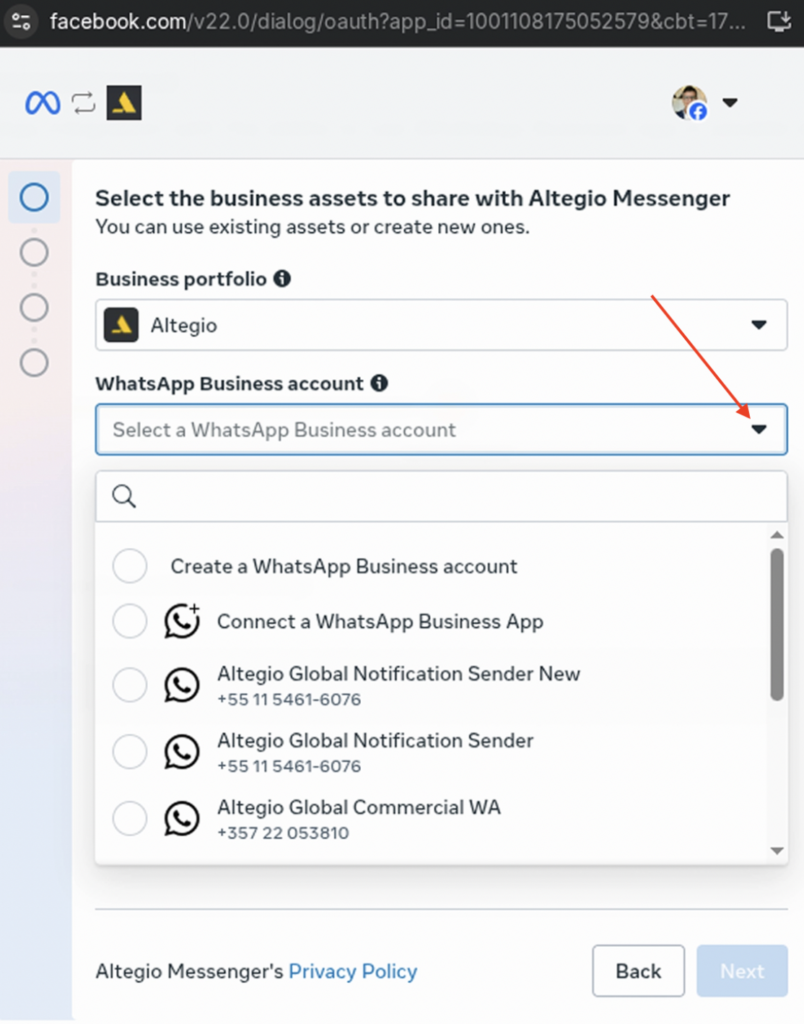Select Altegio Global Commercial WA radio button
Viewport: 804px width, 1024px height.
(x=130, y=819)
